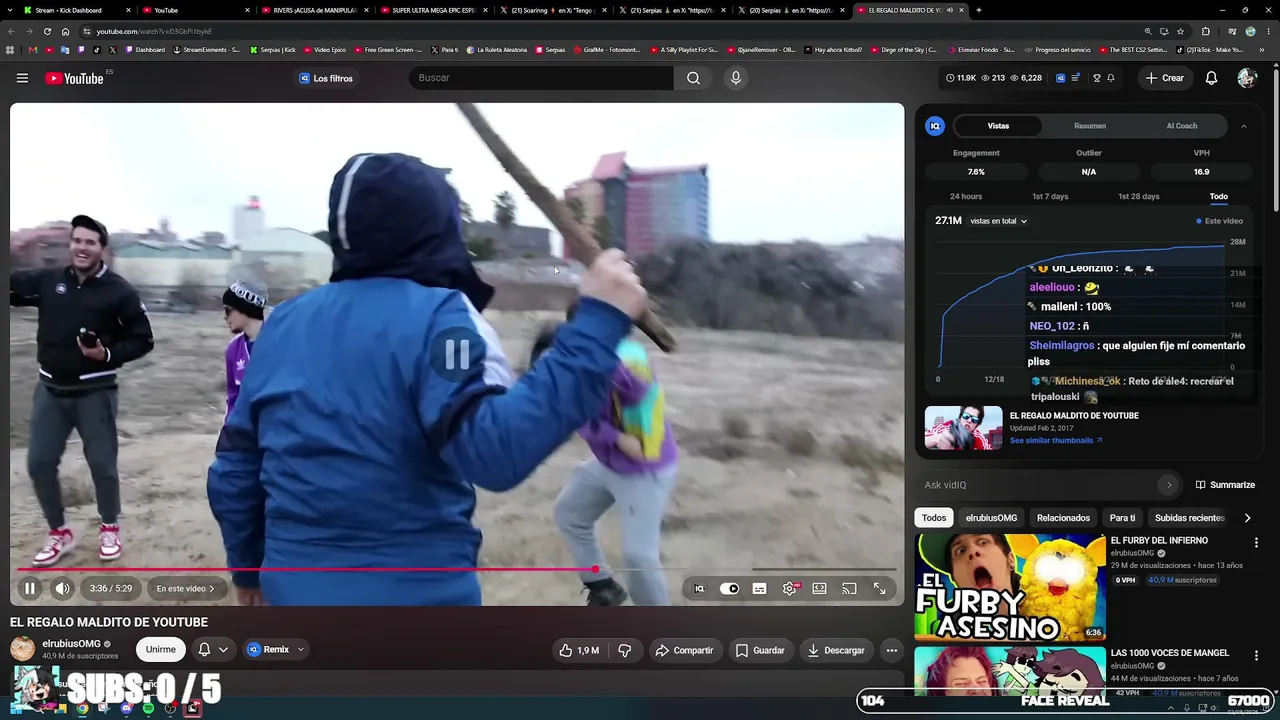Screen dimensions: 1280x720
Task: Click the search magnifier button
Action: [x=693, y=78]
